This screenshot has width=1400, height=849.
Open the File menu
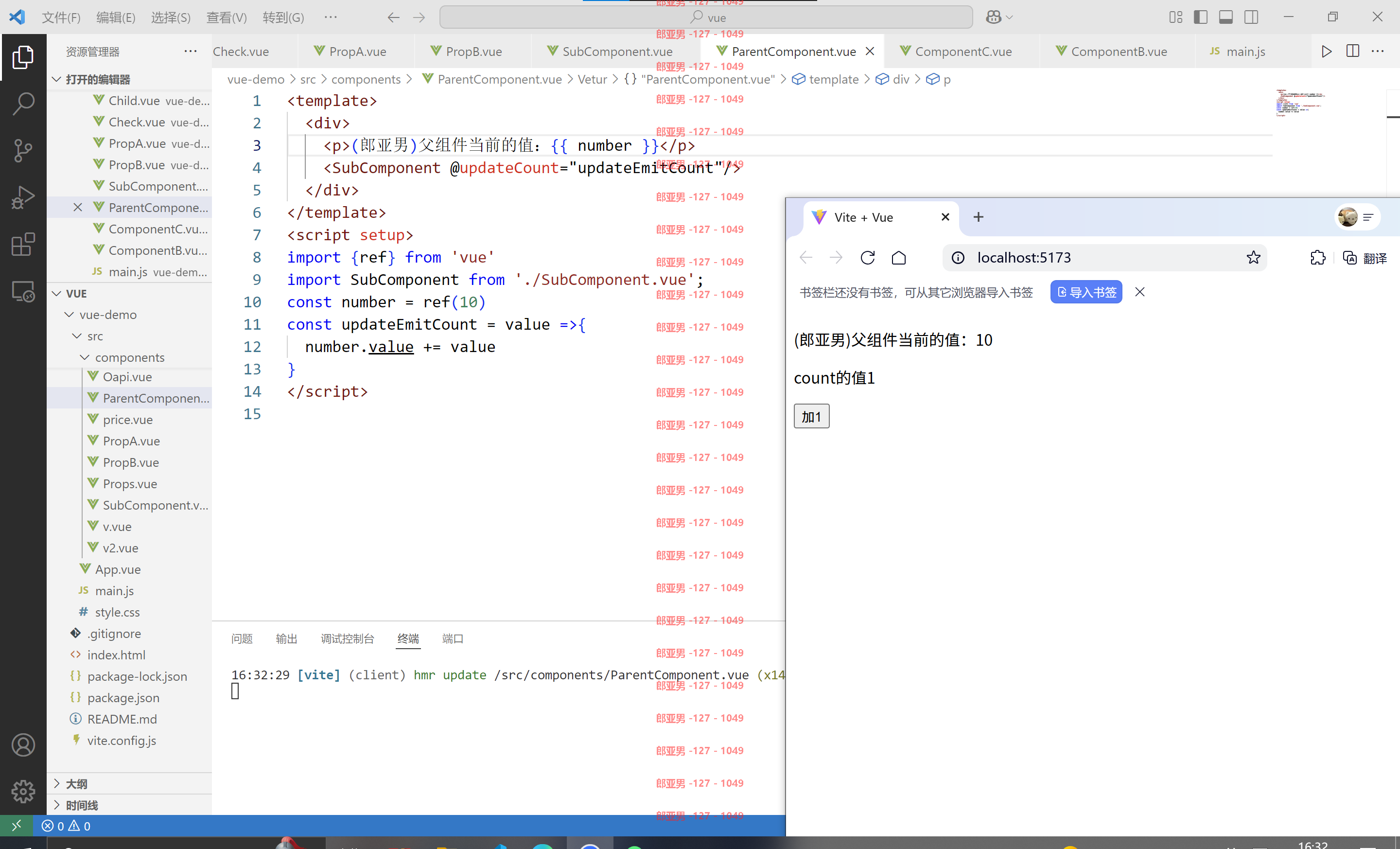61,17
